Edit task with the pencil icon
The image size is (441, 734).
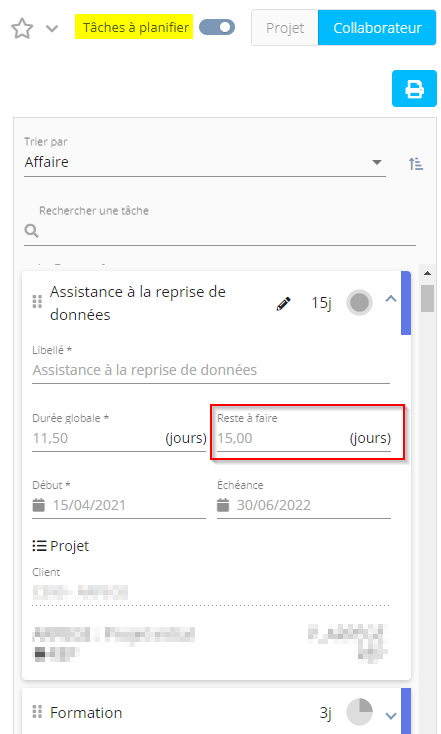point(283,303)
